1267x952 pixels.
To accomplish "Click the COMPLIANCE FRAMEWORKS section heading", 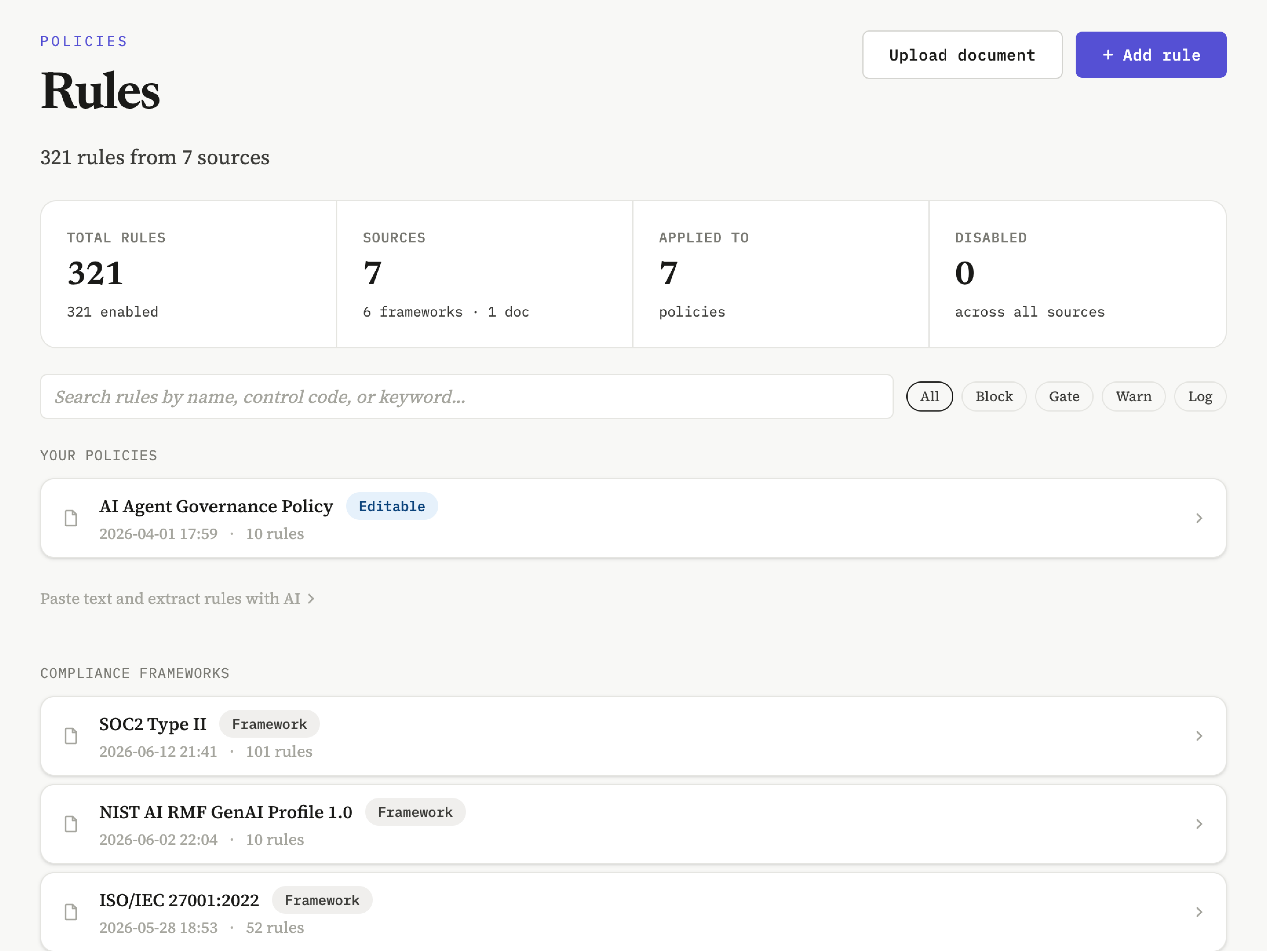I will coord(135,674).
